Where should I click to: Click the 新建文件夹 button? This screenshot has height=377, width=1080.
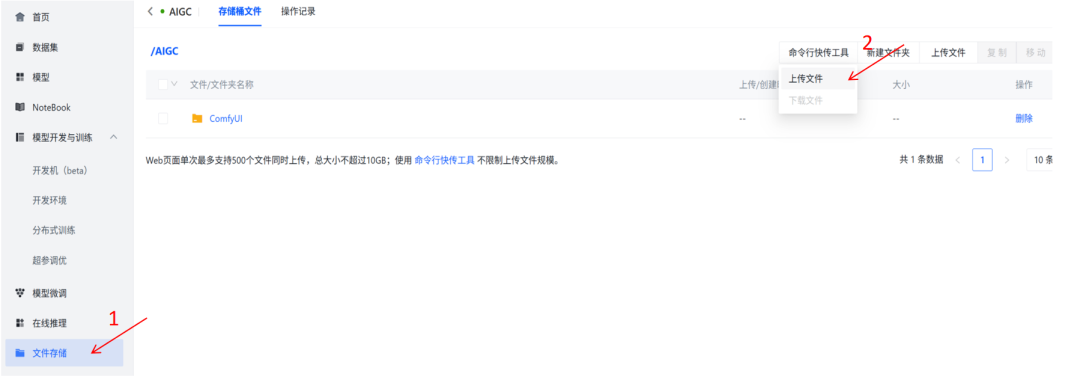point(888,52)
